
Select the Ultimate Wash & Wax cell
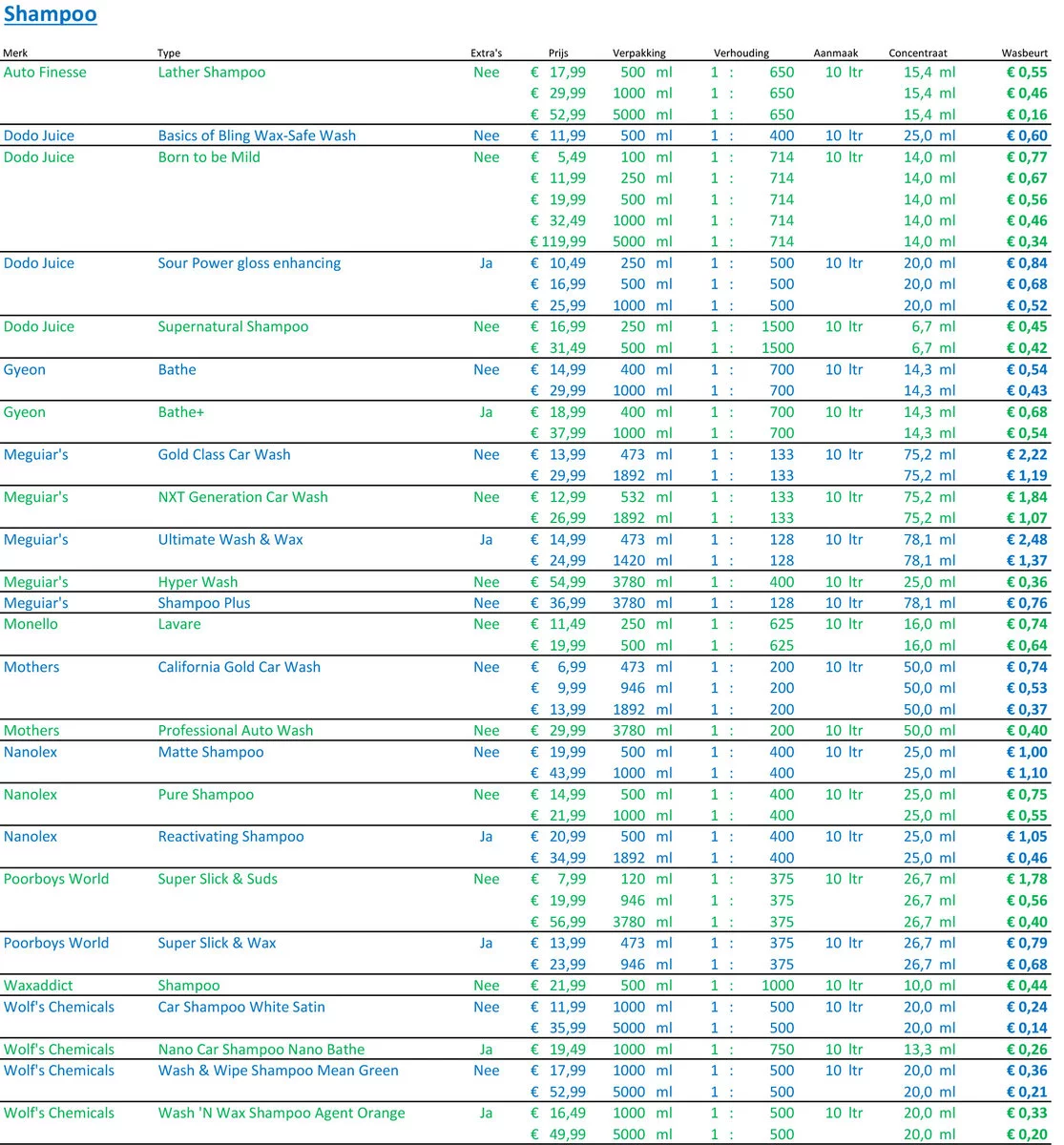pos(230,539)
